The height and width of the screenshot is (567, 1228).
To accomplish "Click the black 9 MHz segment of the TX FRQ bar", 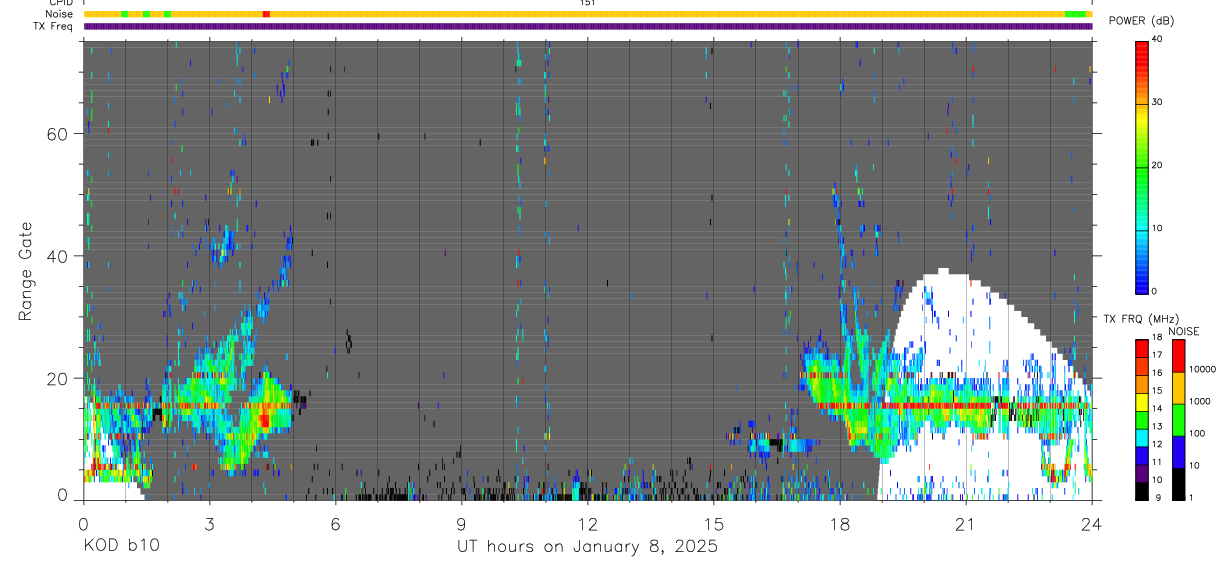I will [1142, 491].
